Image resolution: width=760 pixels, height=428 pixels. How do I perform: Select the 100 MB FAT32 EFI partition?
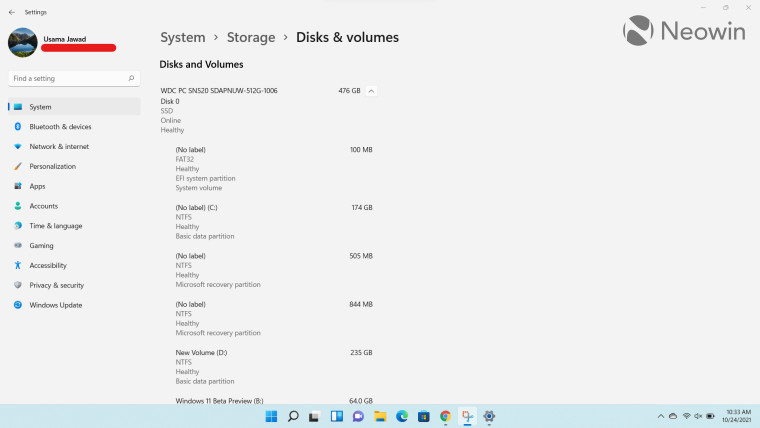(274, 169)
